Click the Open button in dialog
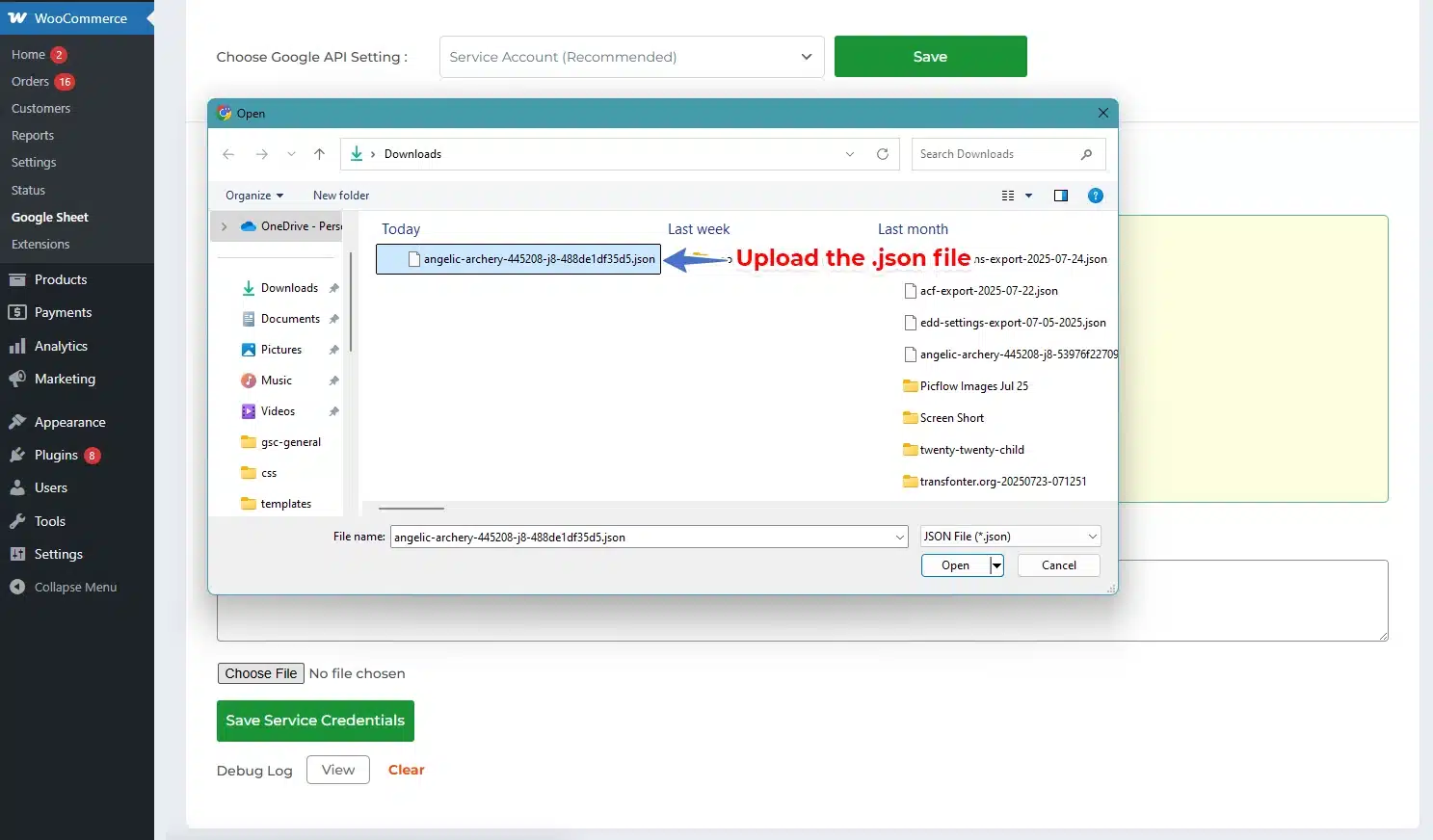 tap(955, 565)
